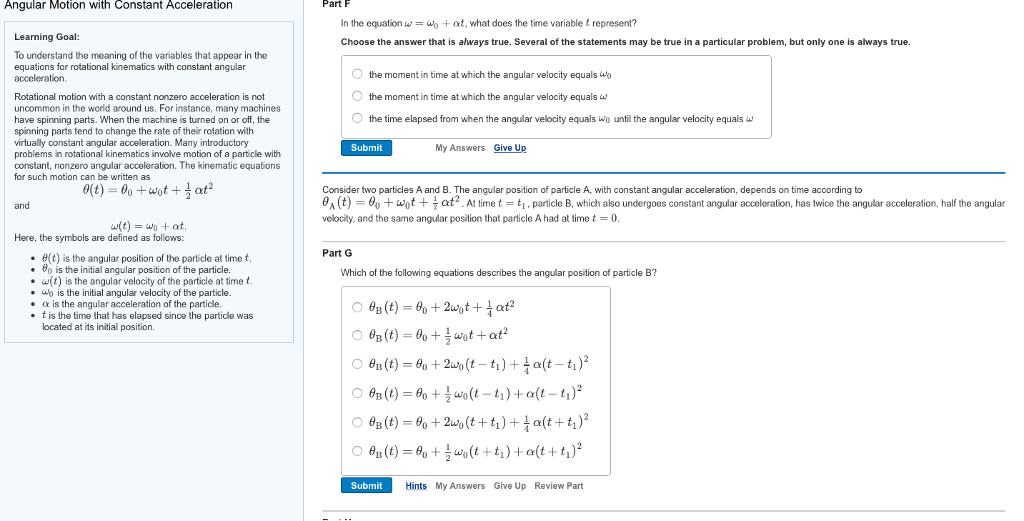Image resolution: width=1024 pixels, height=521 pixels.
Task: Click the Part F heading
Action: coord(336,5)
